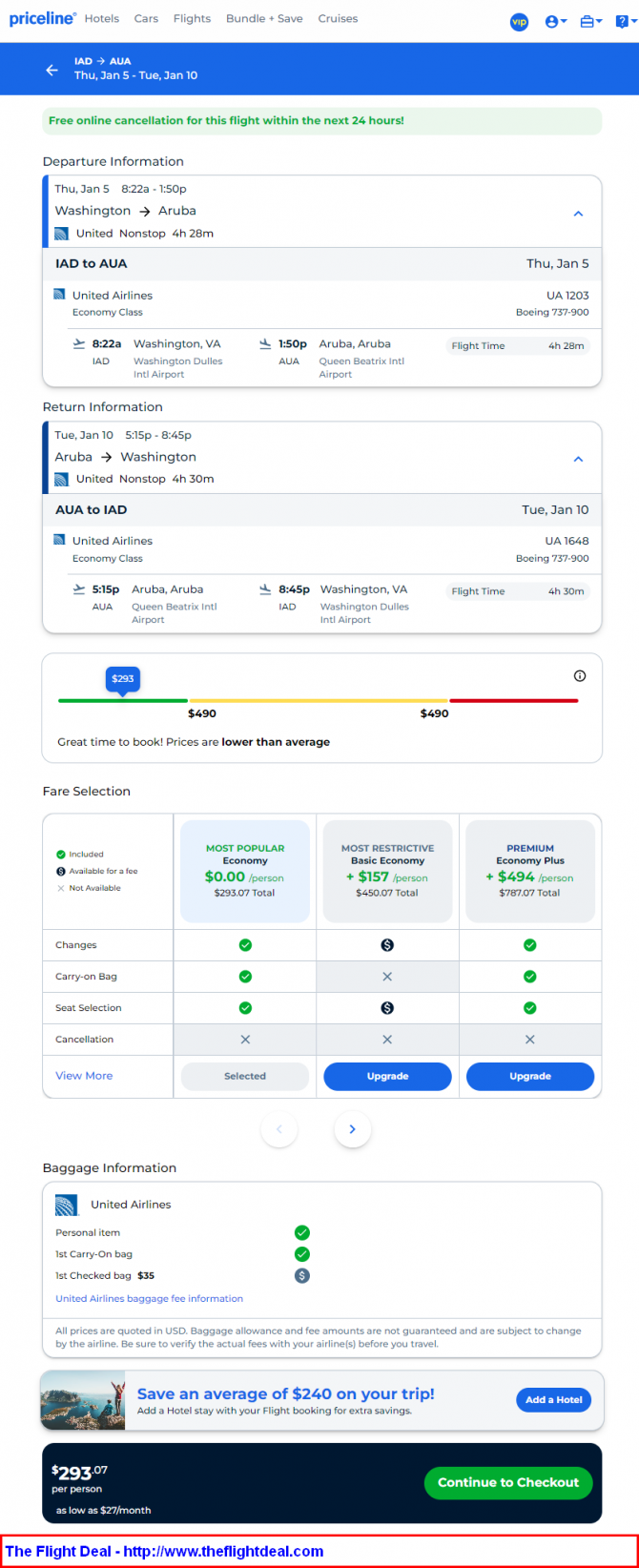This screenshot has height=1568, width=639.
Task: Open the price graph info icon
Action: point(580,676)
